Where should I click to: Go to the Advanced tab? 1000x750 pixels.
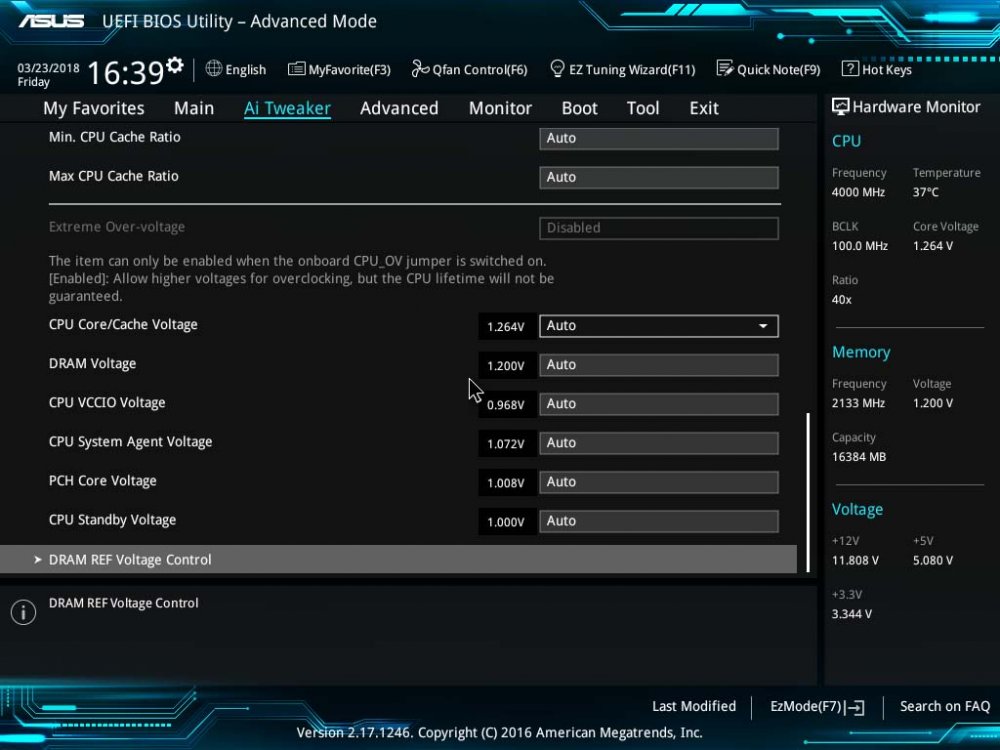tap(399, 108)
